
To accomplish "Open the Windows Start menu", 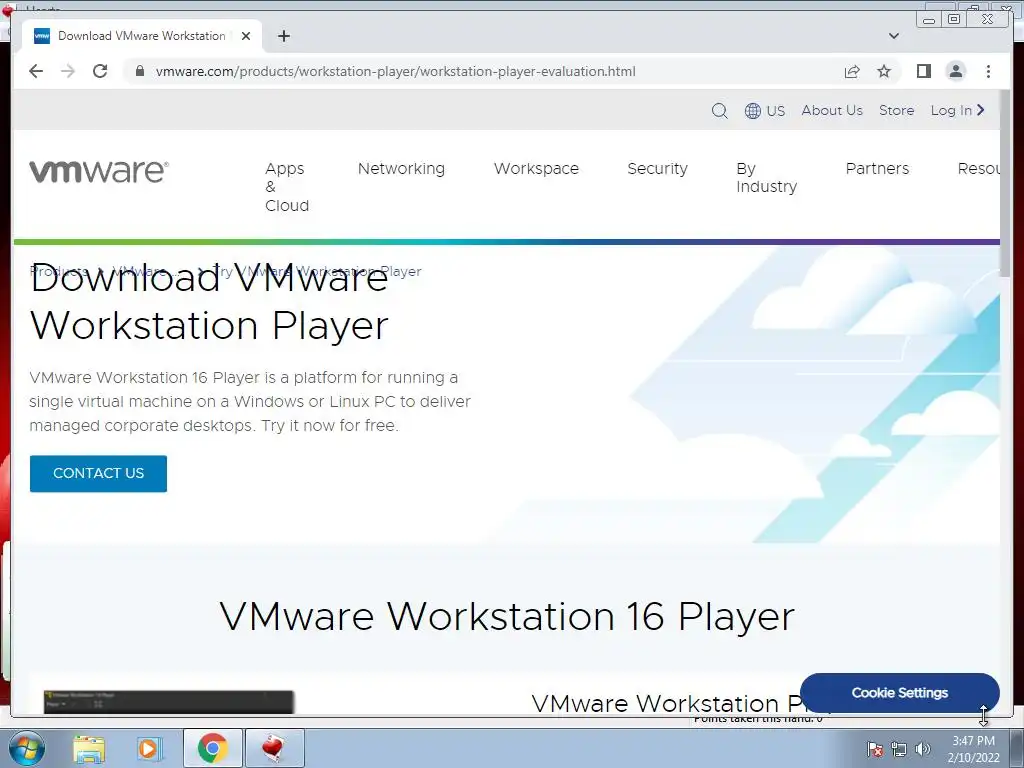I will [26, 748].
